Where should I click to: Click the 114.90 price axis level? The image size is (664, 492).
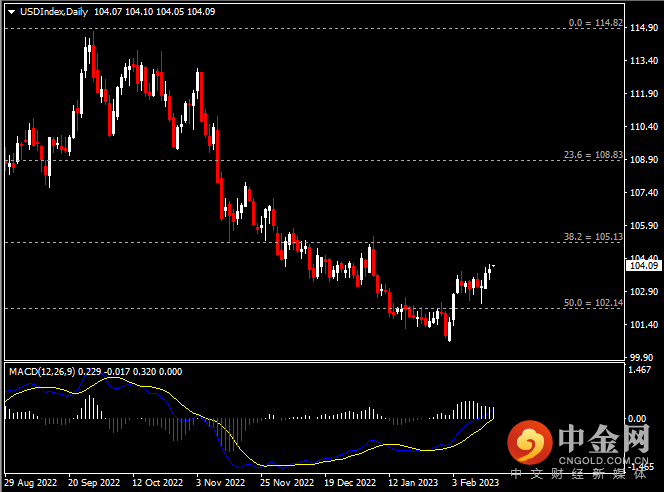640,28
